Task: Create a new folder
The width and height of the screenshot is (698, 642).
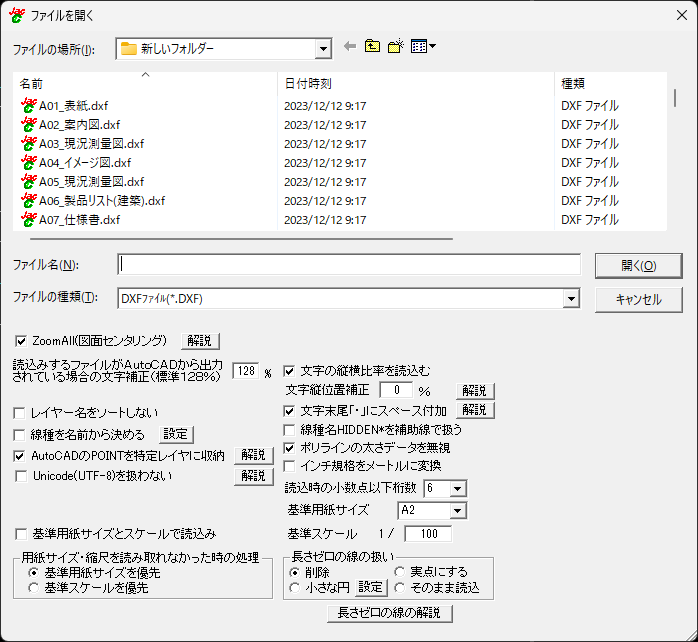Action: pos(395,47)
